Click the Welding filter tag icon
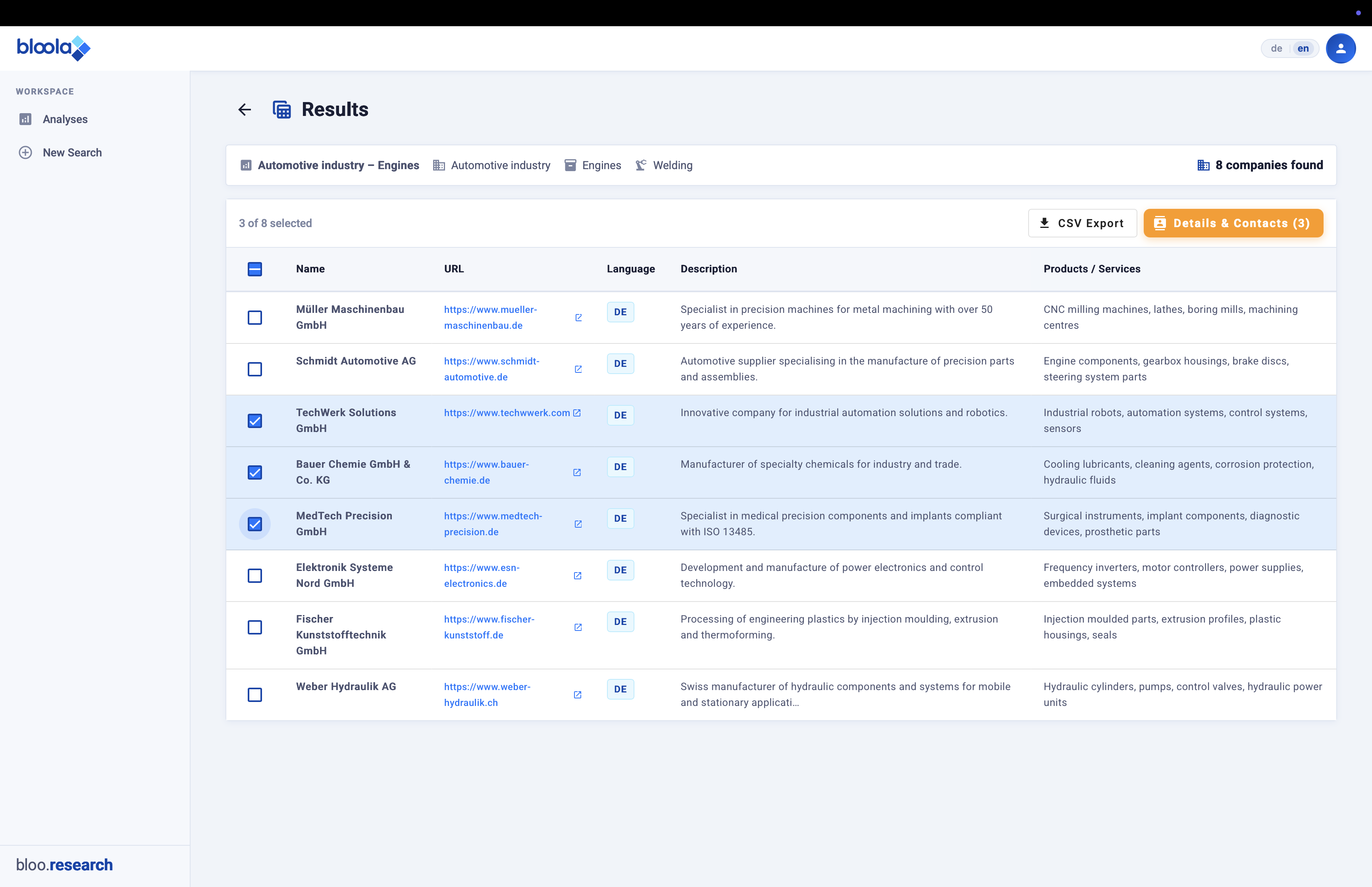1372x887 pixels. tap(641, 165)
